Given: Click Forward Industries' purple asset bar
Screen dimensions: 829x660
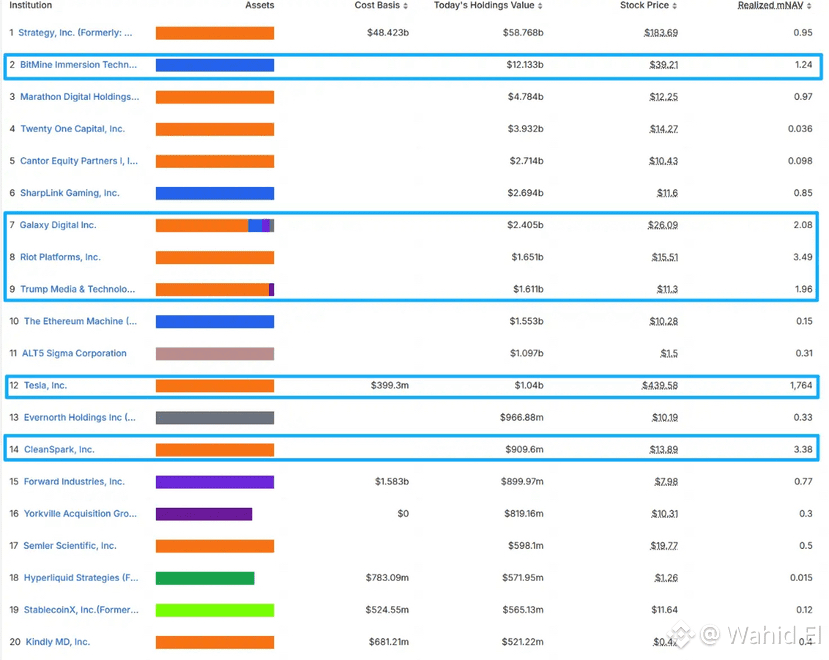Looking at the screenshot, I should pyautogui.click(x=215, y=482).
